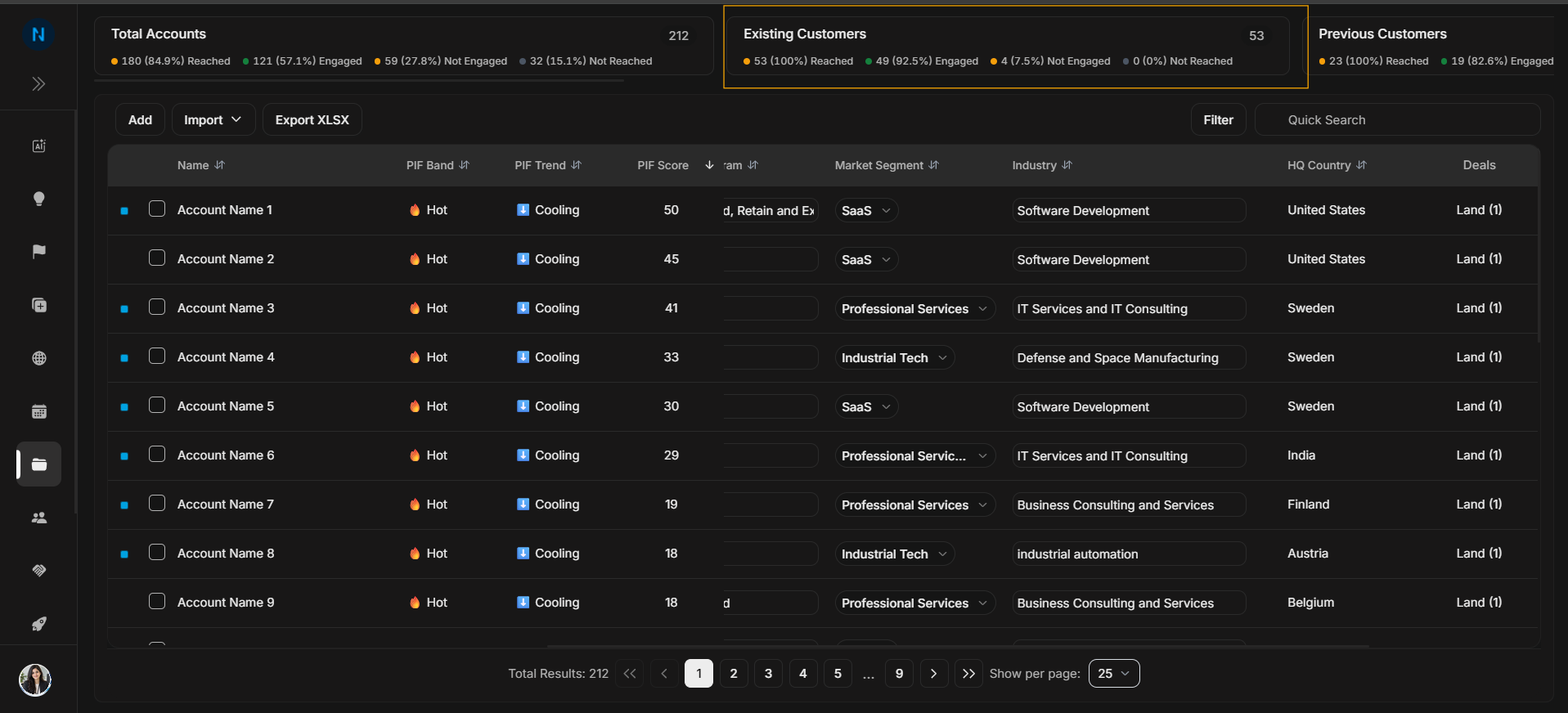1568x713 pixels.
Task: Click Account Name 1 Software Development industry field
Action: coord(1129,210)
